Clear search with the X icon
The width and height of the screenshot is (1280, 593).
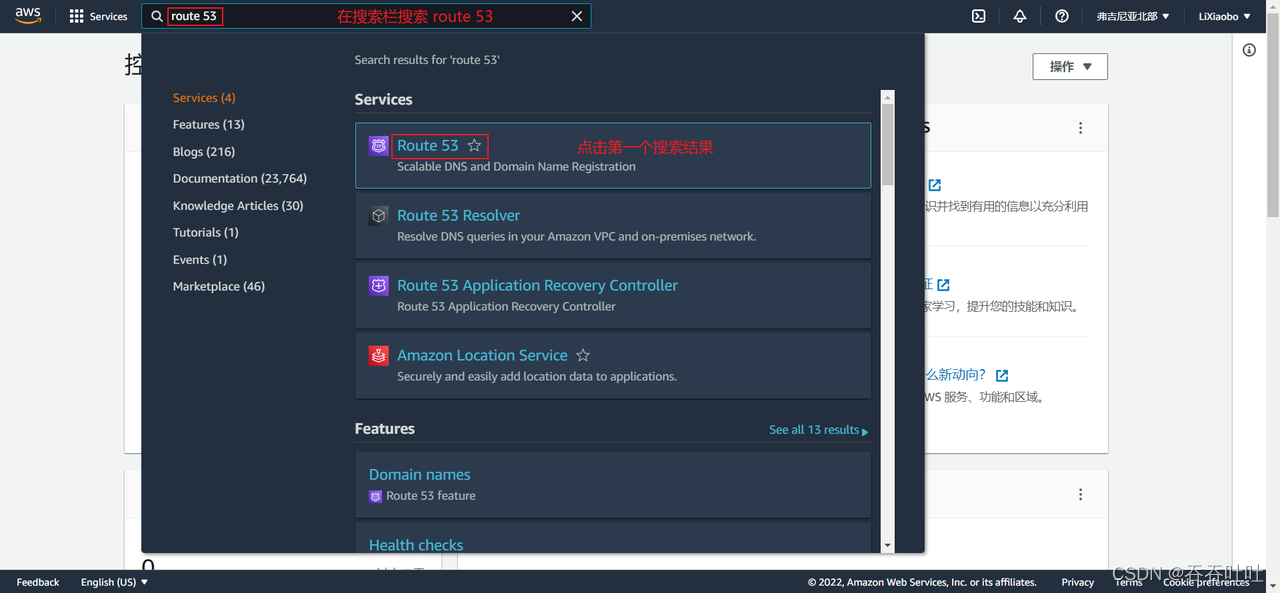pyautogui.click(x=577, y=16)
